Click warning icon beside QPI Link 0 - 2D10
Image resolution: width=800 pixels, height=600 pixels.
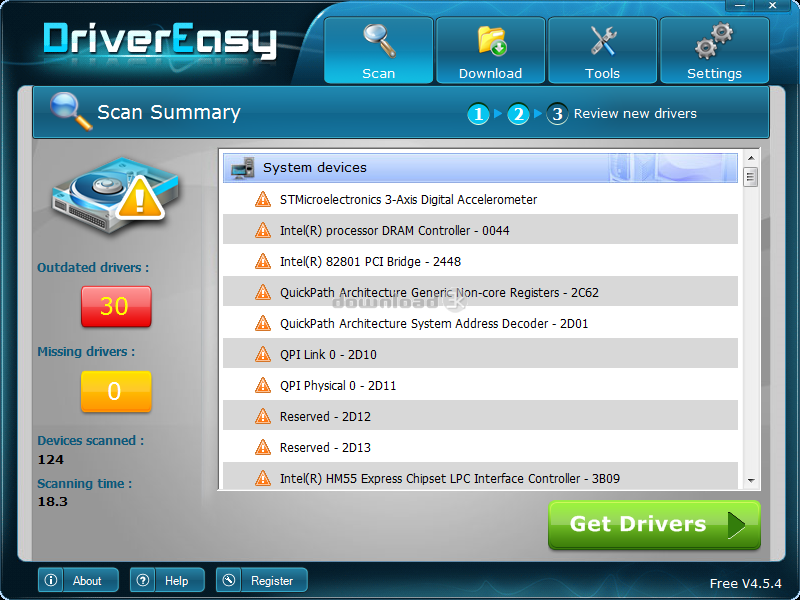[x=263, y=355]
